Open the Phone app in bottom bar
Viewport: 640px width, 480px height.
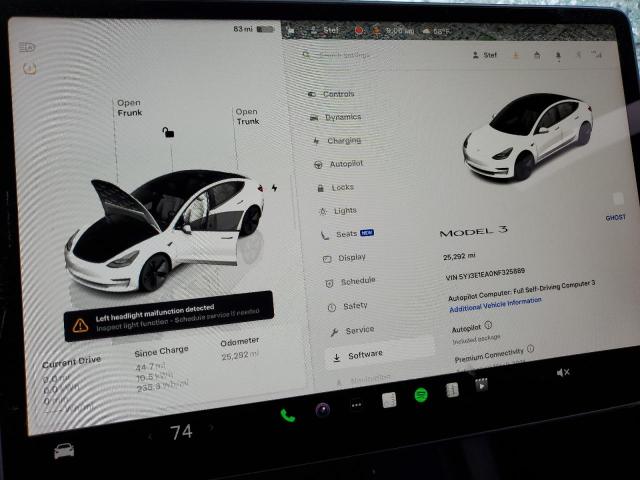[287, 416]
